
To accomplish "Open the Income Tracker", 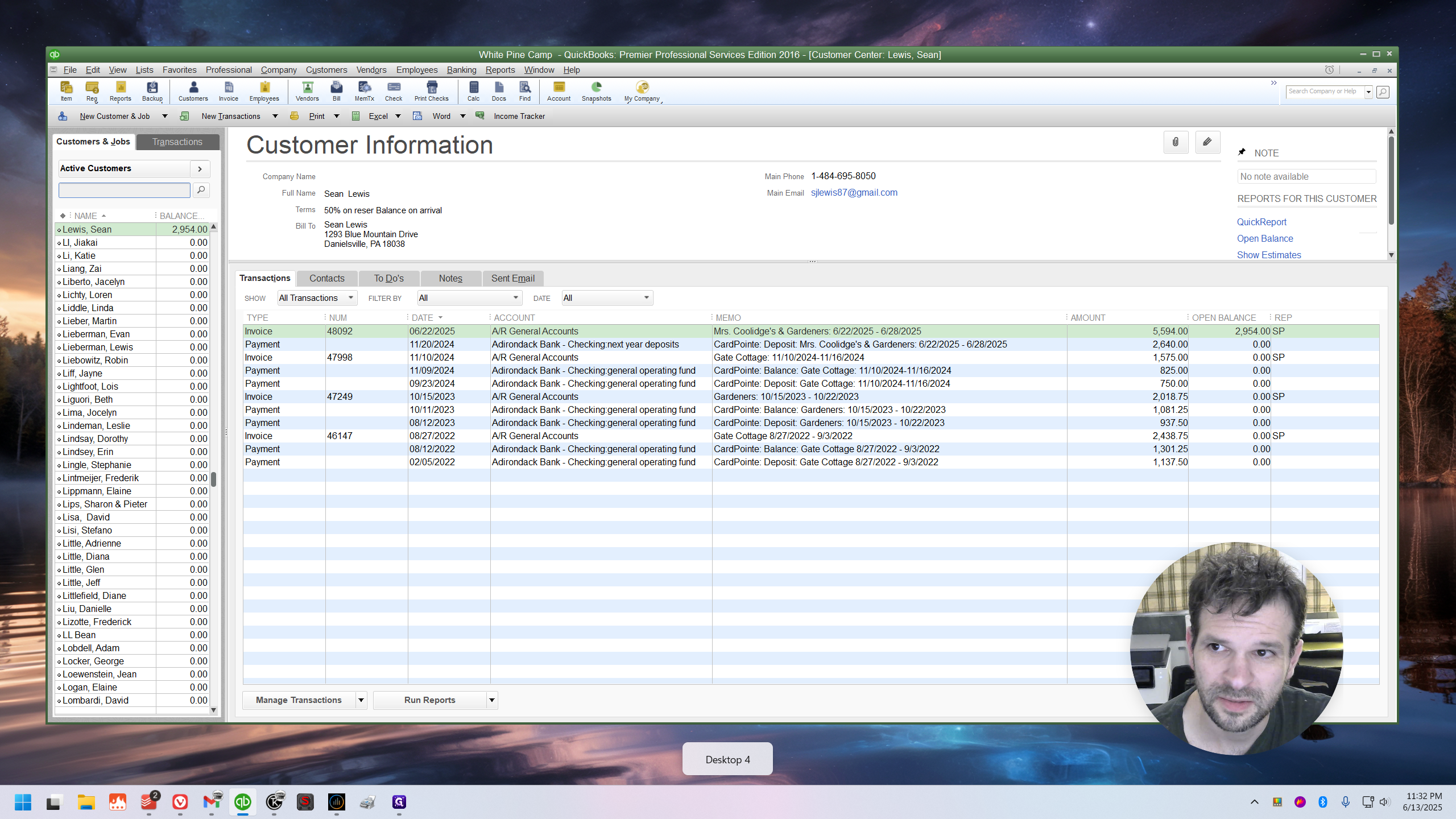I will point(519,116).
